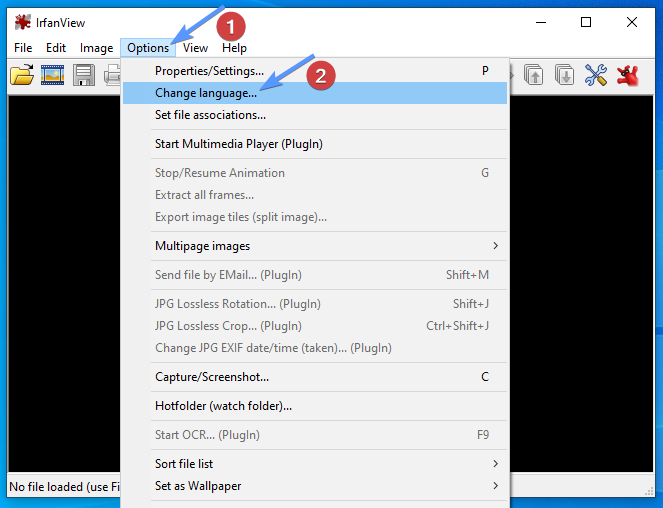Click the Save floppy disk icon
This screenshot has width=663, height=508.
point(84,75)
